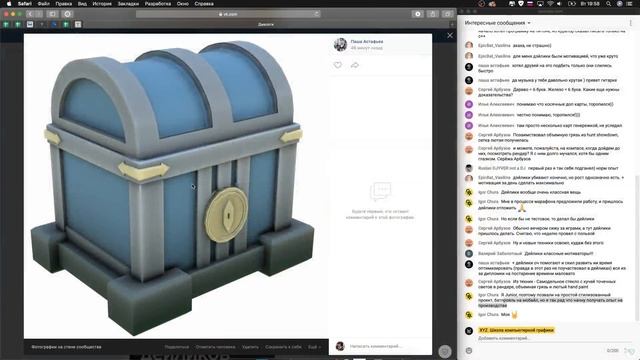Click 'Отметить человека' below the photo

coord(215,347)
